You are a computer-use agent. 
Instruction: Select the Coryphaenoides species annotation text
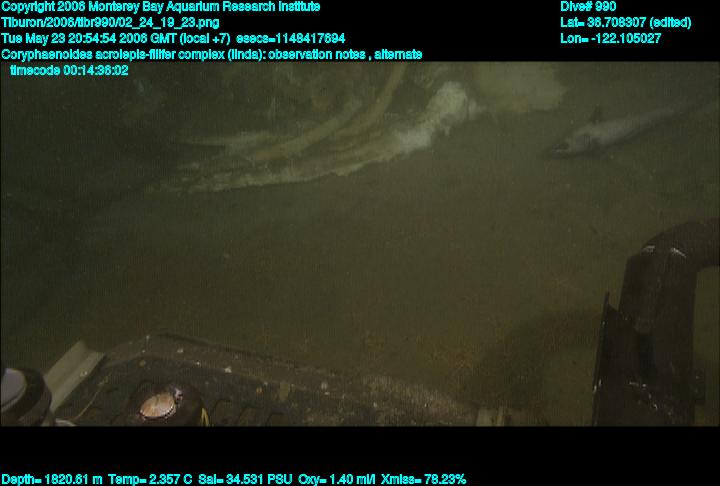click(x=210, y=54)
